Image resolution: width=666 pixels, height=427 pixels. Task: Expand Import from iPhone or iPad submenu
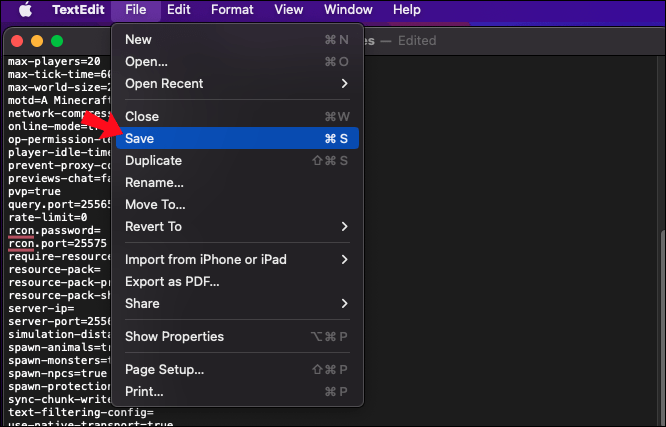tap(344, 260)
